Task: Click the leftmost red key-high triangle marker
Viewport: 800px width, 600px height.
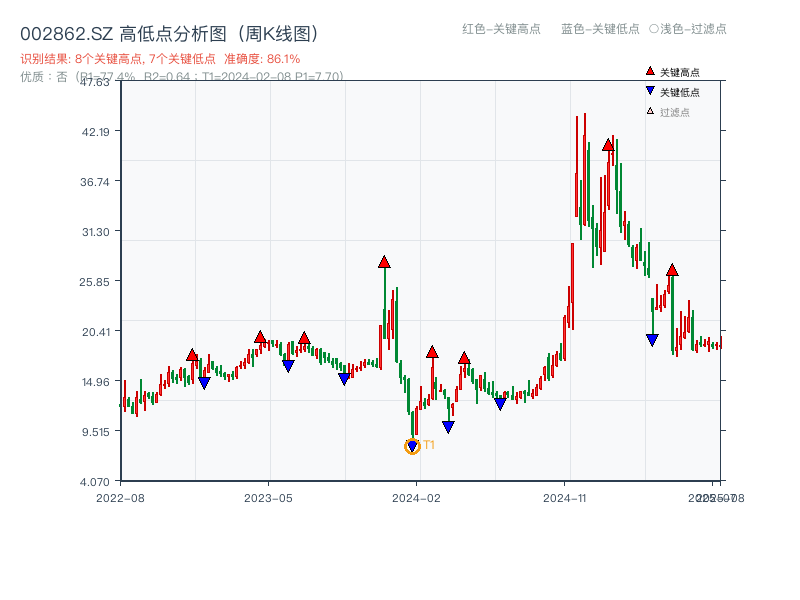Action: click(x=192, y=353)
